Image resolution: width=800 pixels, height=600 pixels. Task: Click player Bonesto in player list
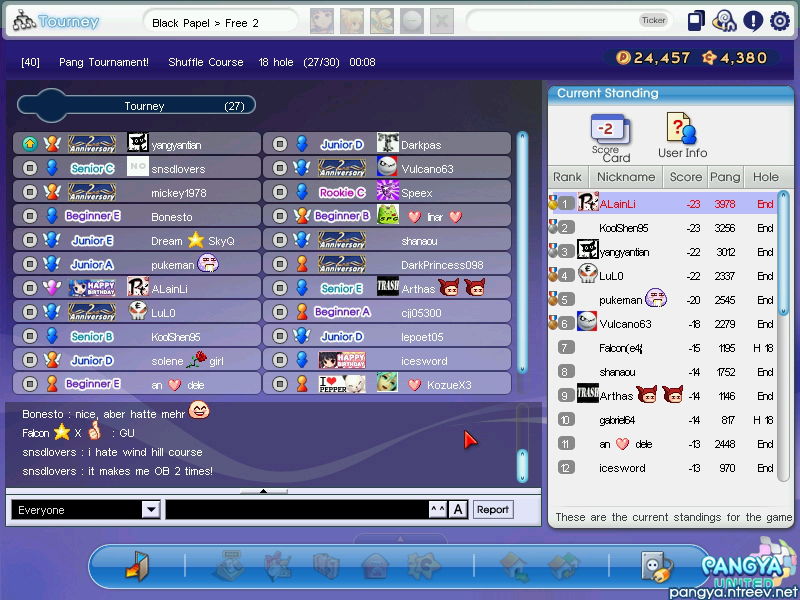(x=137, y=216)
